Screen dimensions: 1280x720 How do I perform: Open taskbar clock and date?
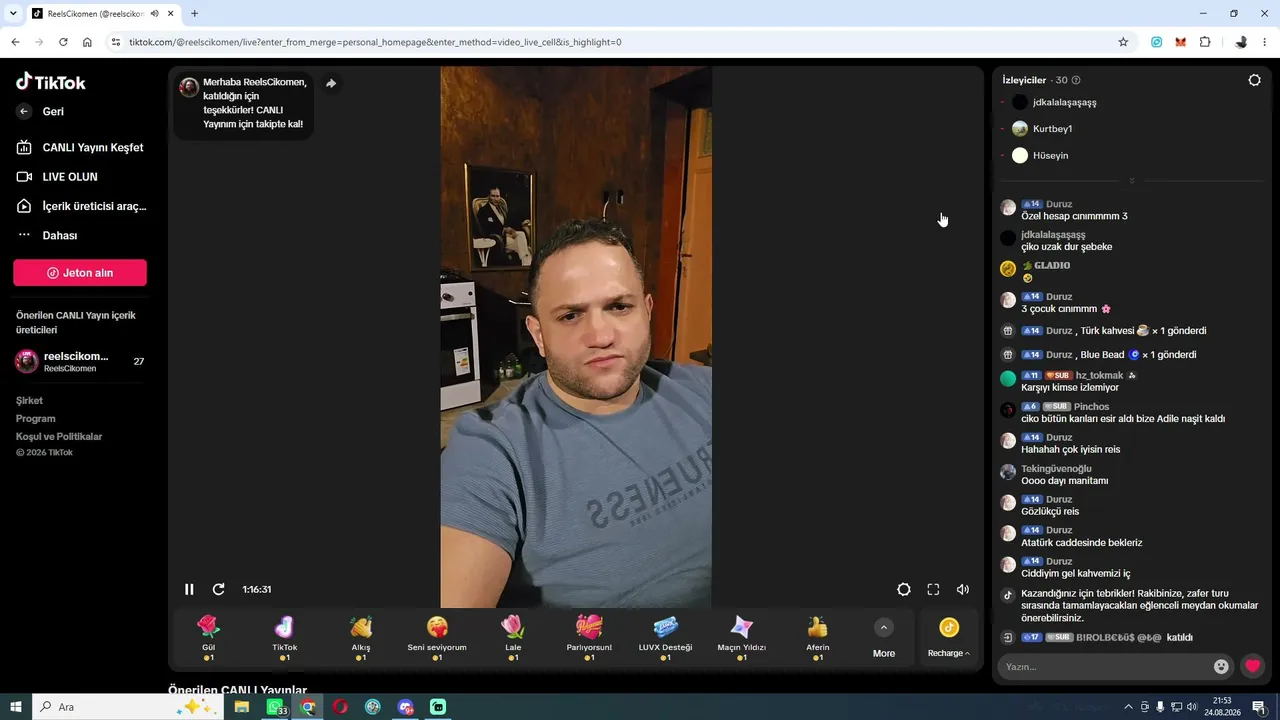tap(1222, 707)
